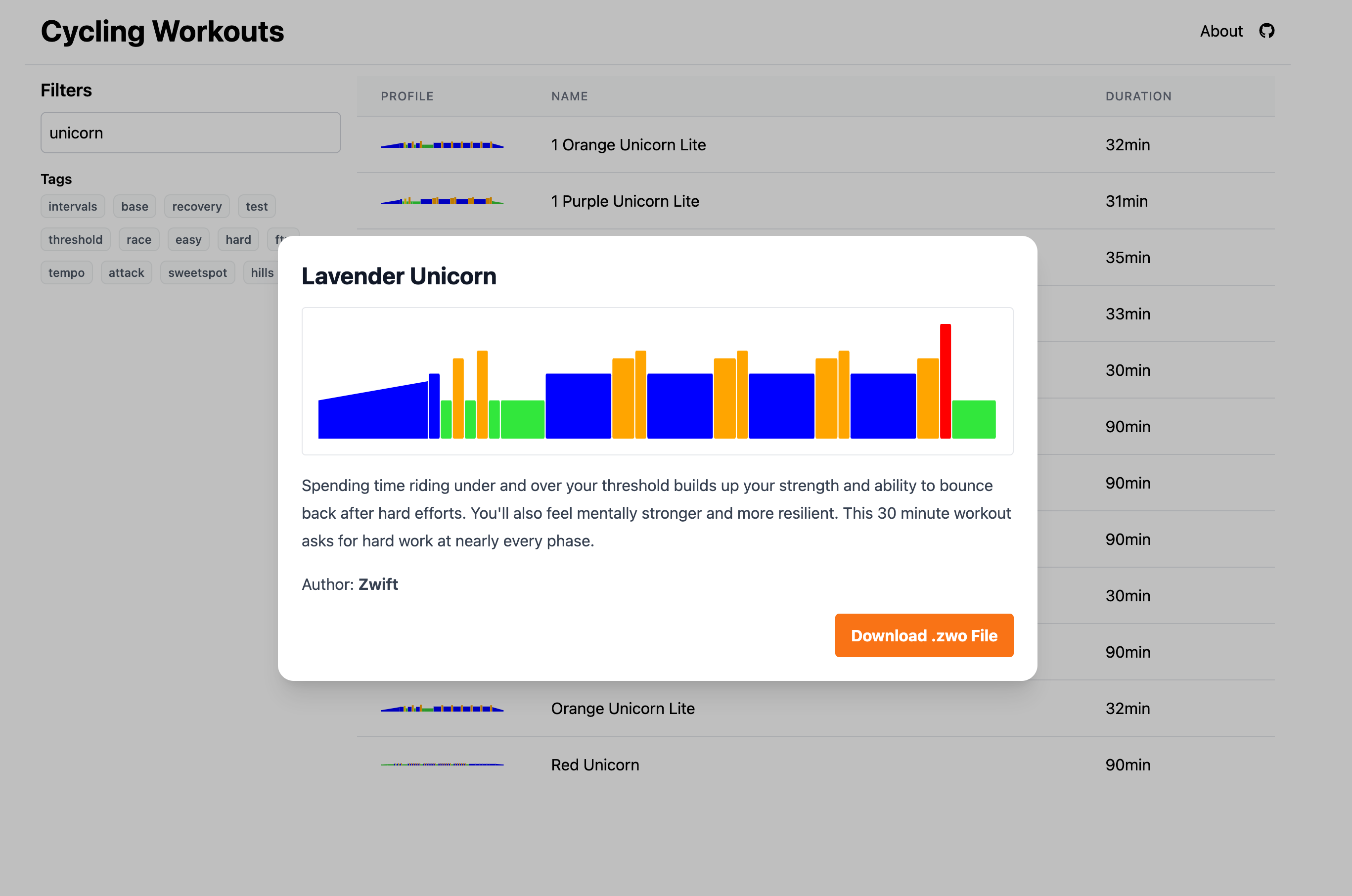This screenshot has height=896, width=1352.
Task: Toggle the hard tag filter
Action: (x=238, y=239)
